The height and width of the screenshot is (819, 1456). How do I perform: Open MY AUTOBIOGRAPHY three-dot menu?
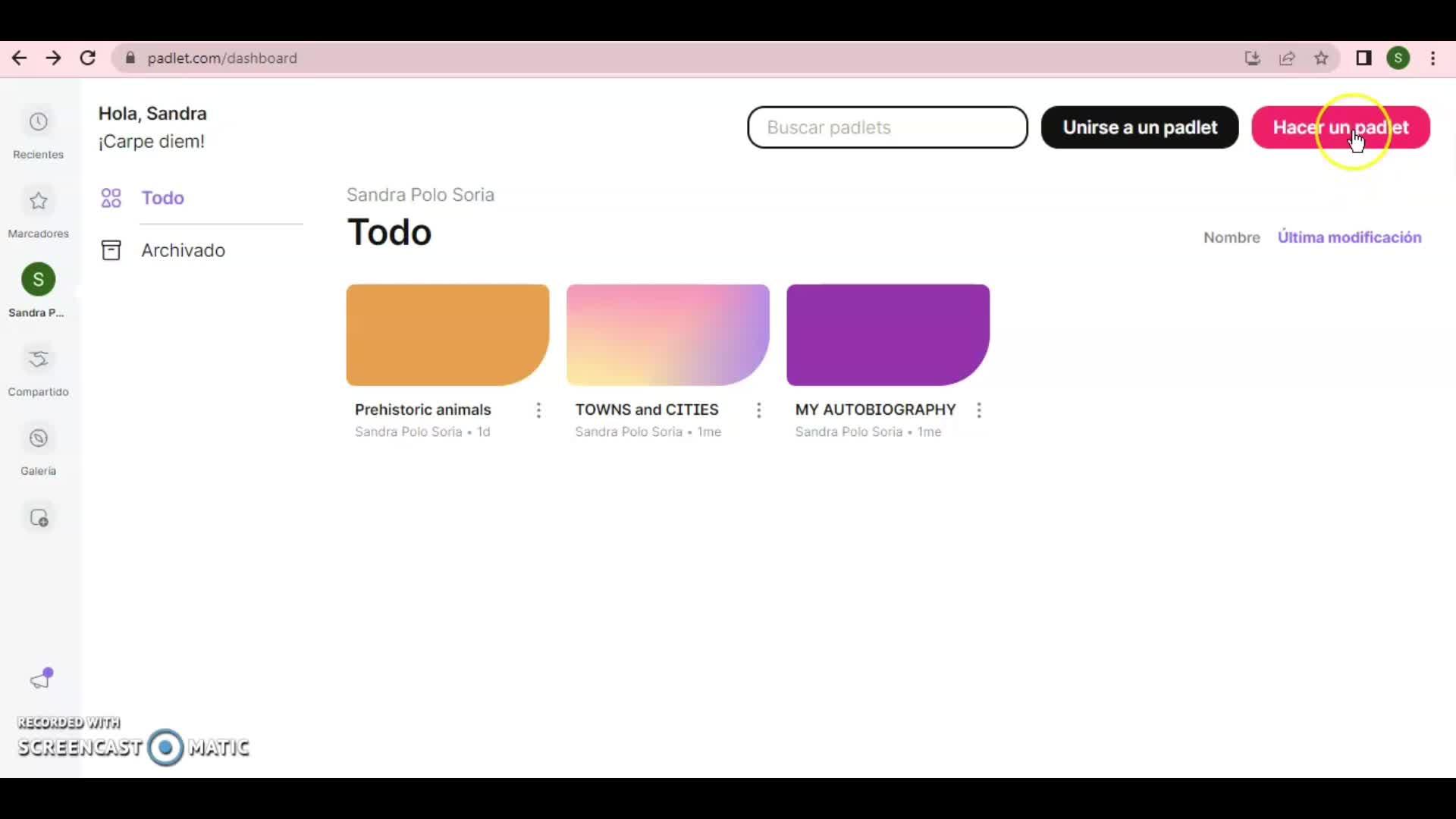pyautogui.click(x=979, y=410)
